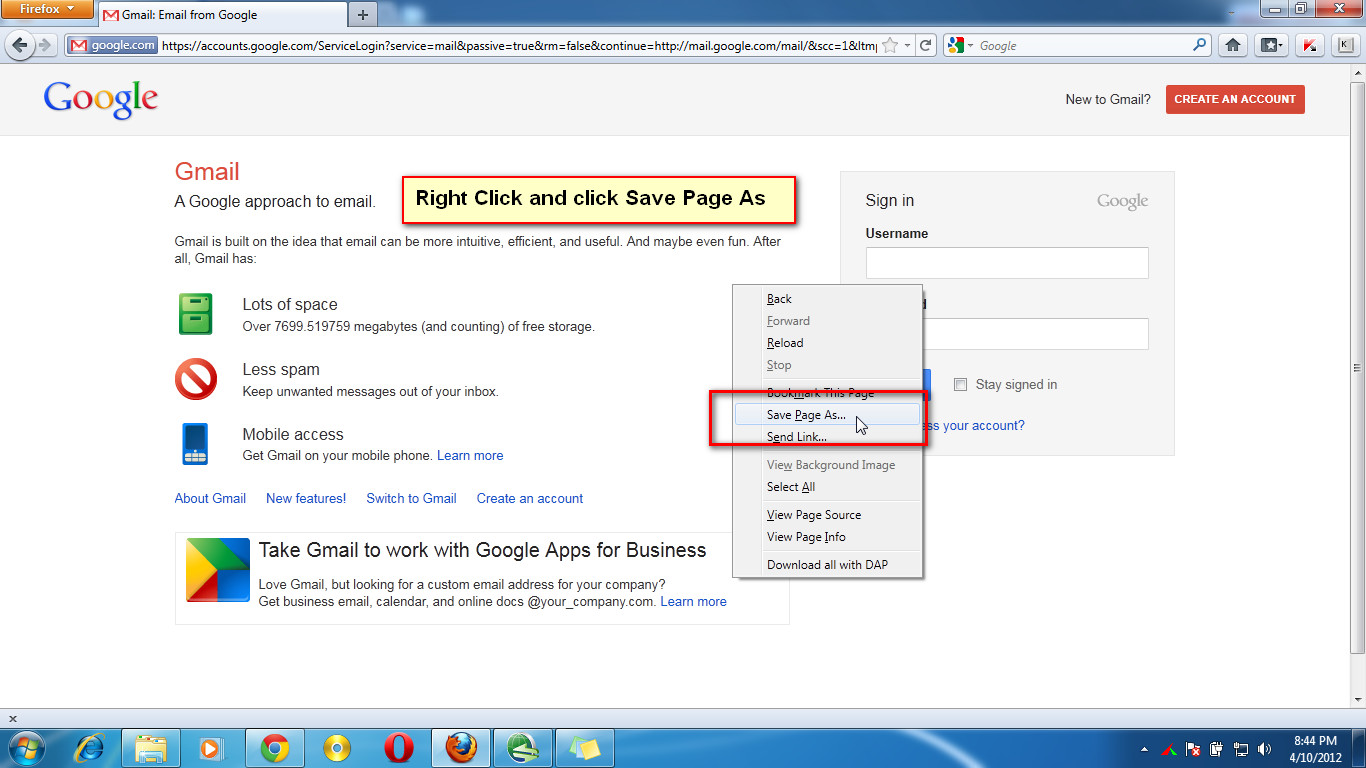Image resolution: width=1366 pixels, height=768 pixels.
Task: Open the About Gmail link
Action: tap(210, 498)
